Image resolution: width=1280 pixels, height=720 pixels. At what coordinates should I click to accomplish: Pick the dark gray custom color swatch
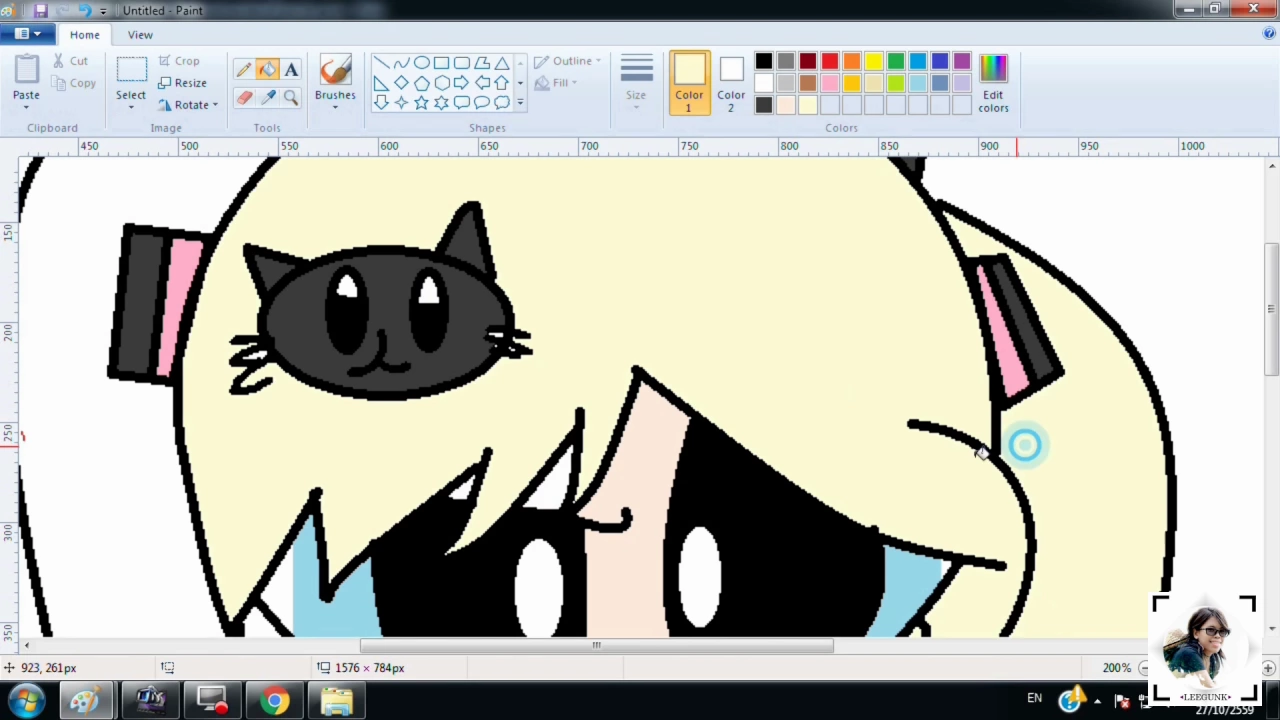click(764, 106)
